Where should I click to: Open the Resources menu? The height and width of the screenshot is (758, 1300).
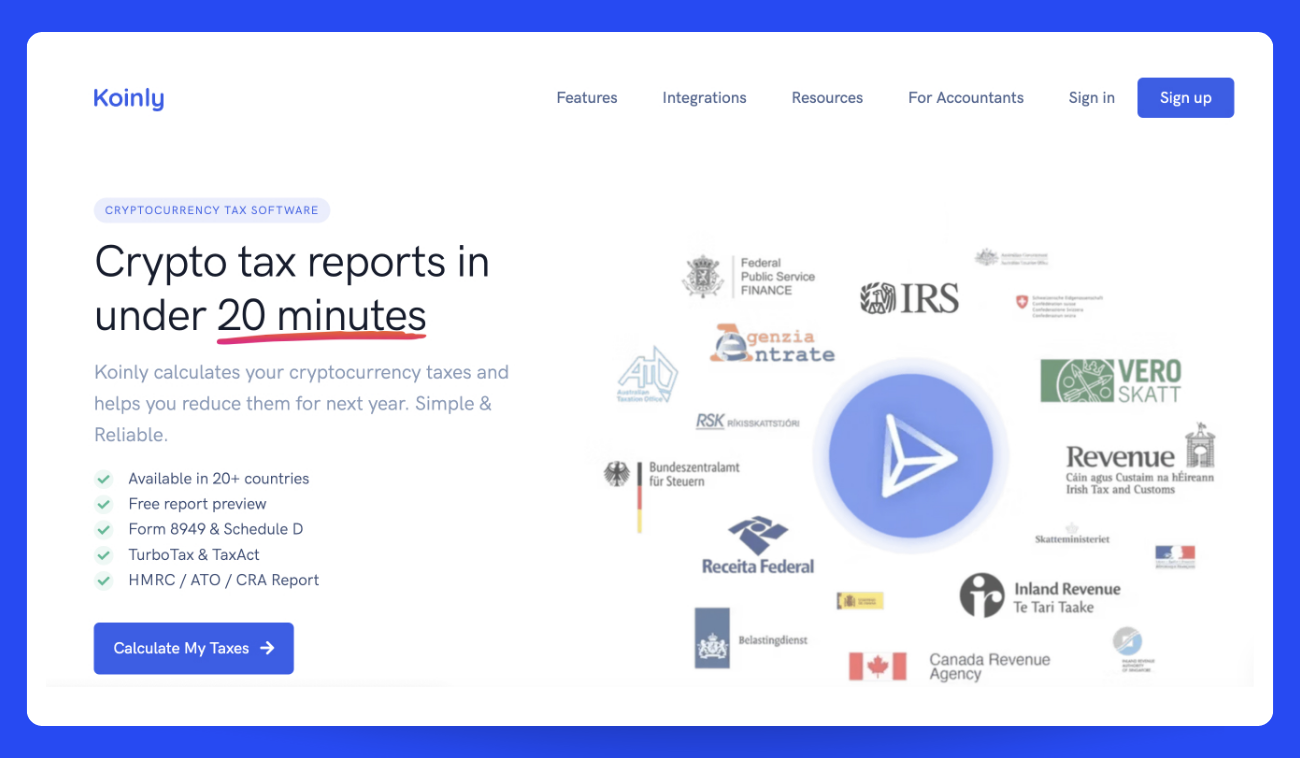[827, 98]
